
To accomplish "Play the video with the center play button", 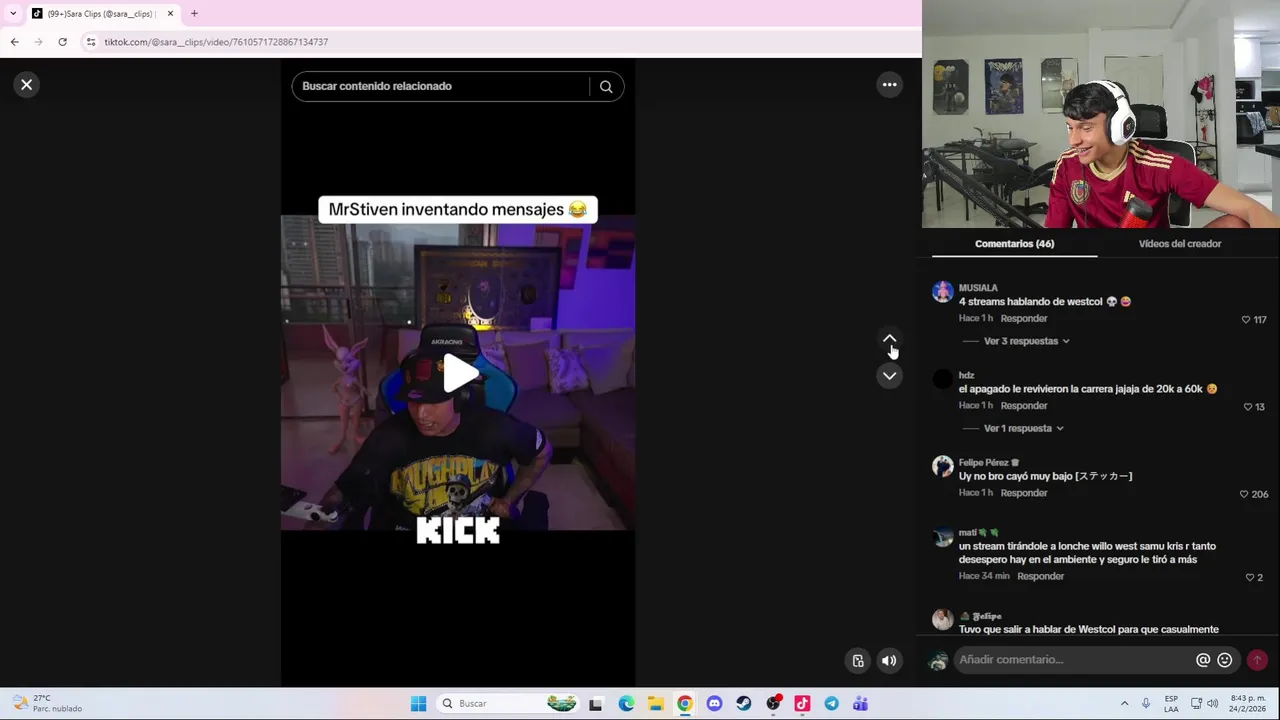I will (x=459, y=373).
